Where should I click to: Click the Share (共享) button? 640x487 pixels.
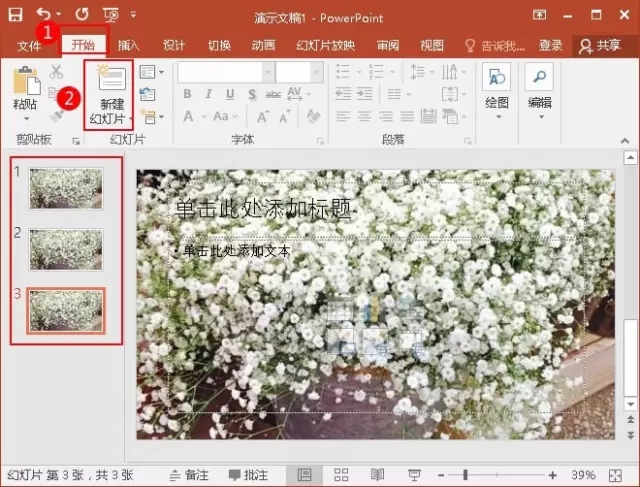[x=599, y=46]
